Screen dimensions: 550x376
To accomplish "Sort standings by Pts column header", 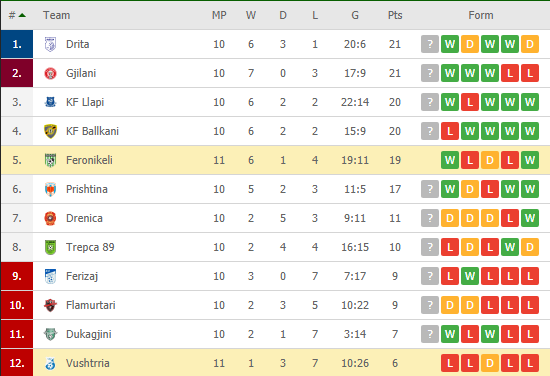I will click(x=395, y=15).
